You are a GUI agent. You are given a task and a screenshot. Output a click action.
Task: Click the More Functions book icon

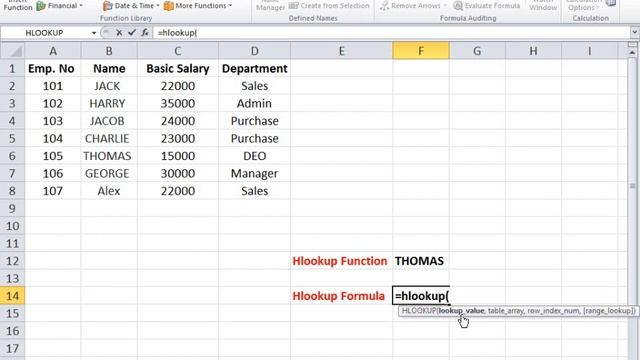coord(169,6)
